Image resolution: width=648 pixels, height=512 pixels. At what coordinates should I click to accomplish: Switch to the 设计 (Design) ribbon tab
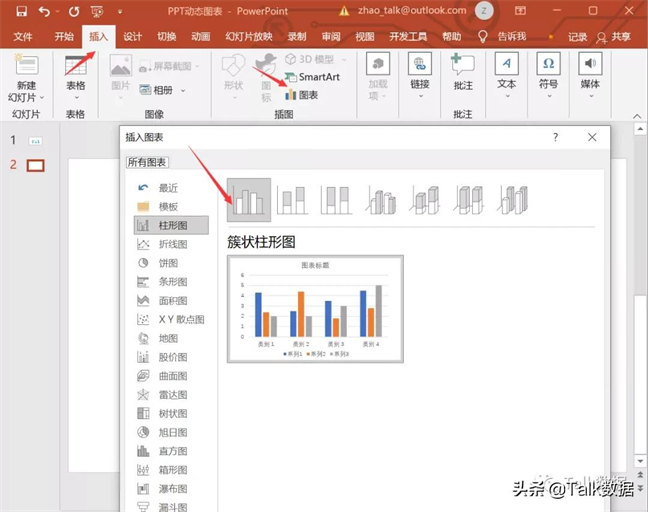132,37
